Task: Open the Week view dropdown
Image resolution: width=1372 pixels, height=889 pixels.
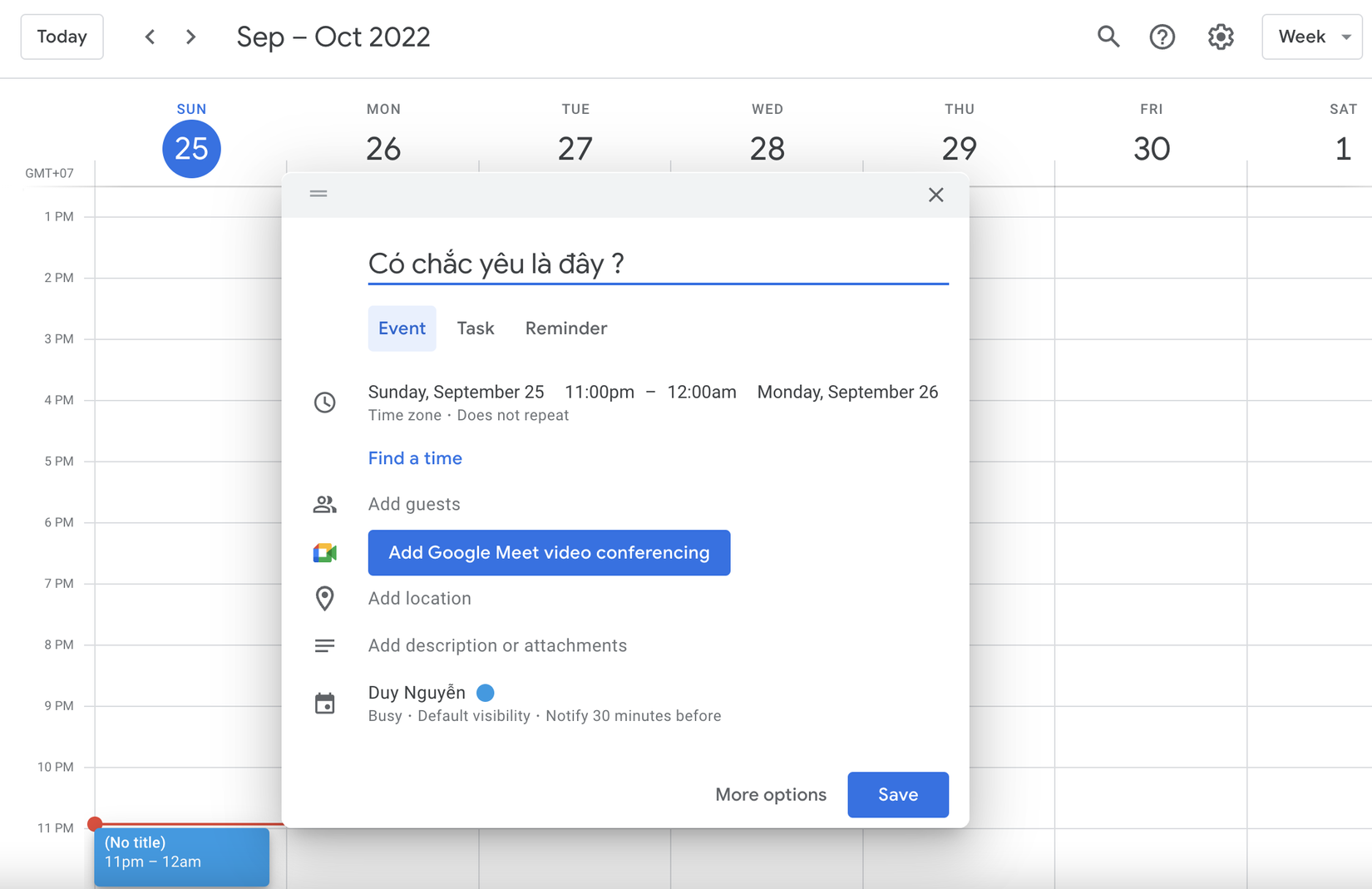Action: [x=1311, y=37]
